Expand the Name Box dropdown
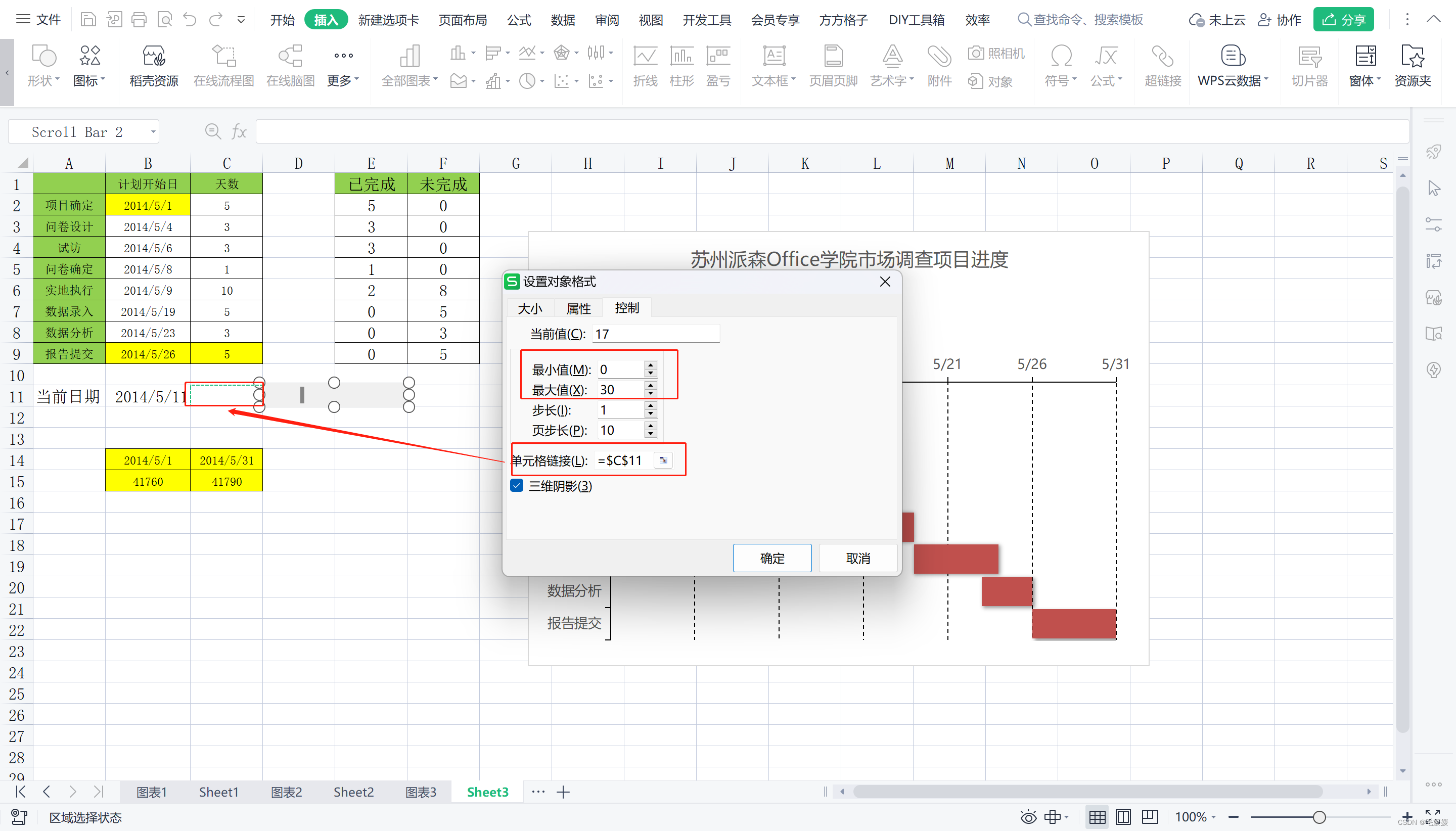This screenshot has width=1456, height=831. click(153, 132)
